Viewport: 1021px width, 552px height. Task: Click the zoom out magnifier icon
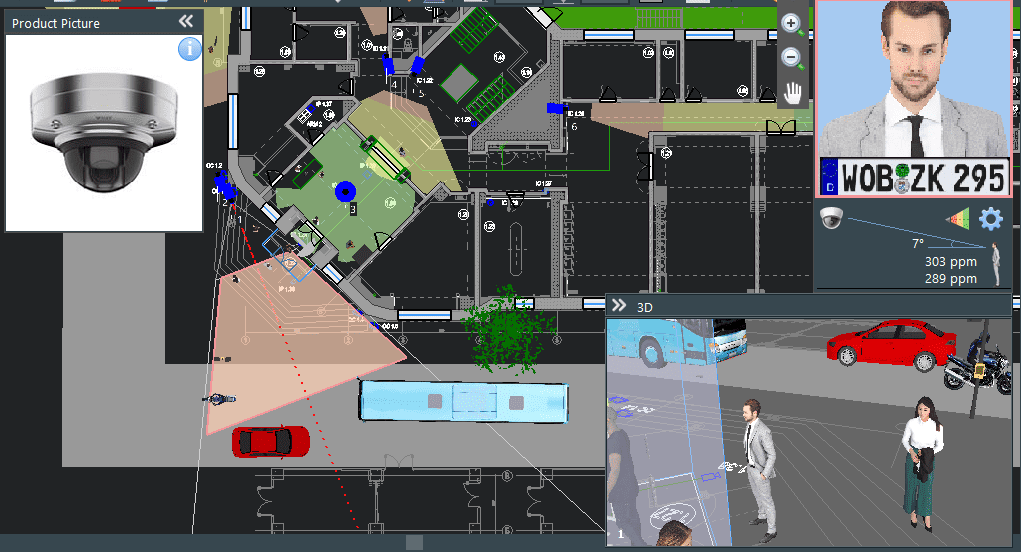tap(792, 58)
